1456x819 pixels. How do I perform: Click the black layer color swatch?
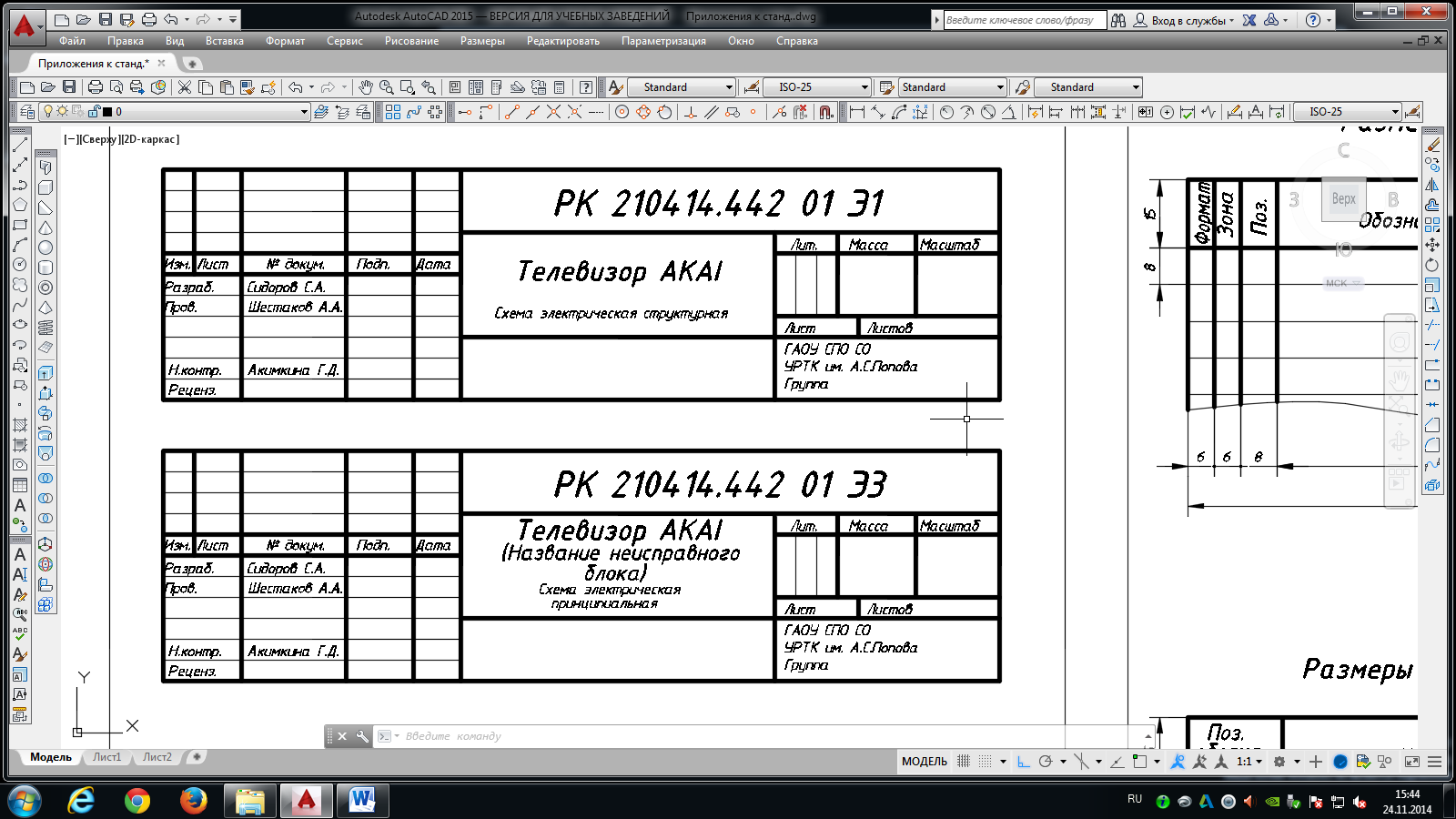coord(107,112)
